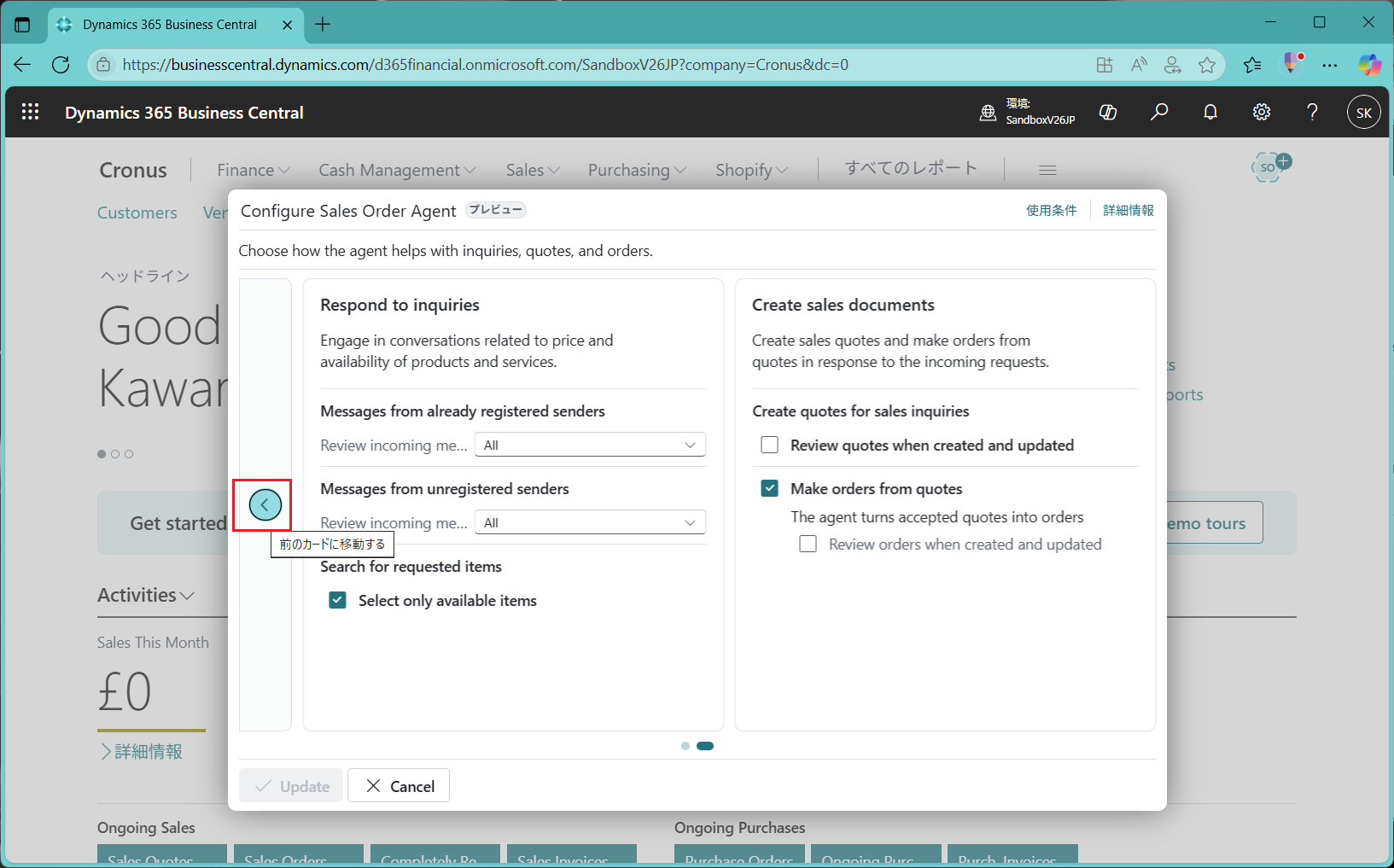1394x868 pixels.
Task: Uncheck Make orders from quotes
Action: coord(769,488)
